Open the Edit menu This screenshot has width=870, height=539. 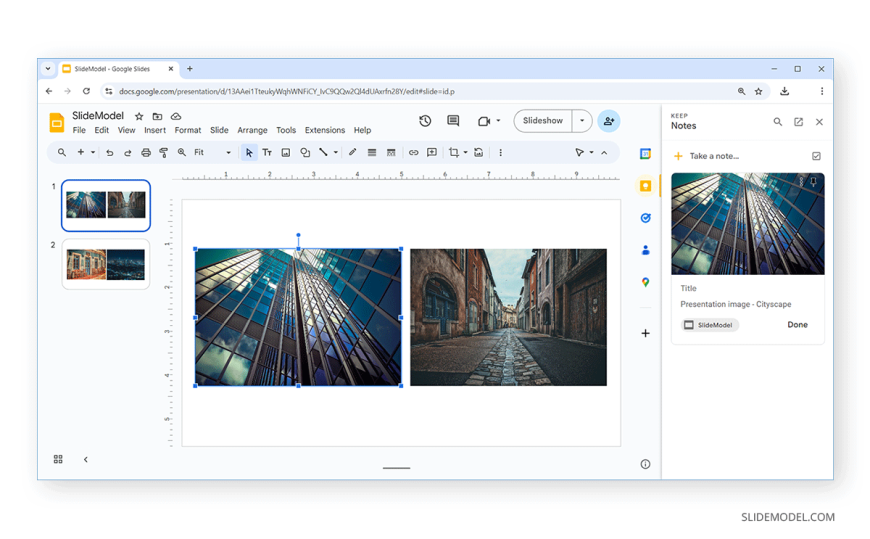pos(102,130)
